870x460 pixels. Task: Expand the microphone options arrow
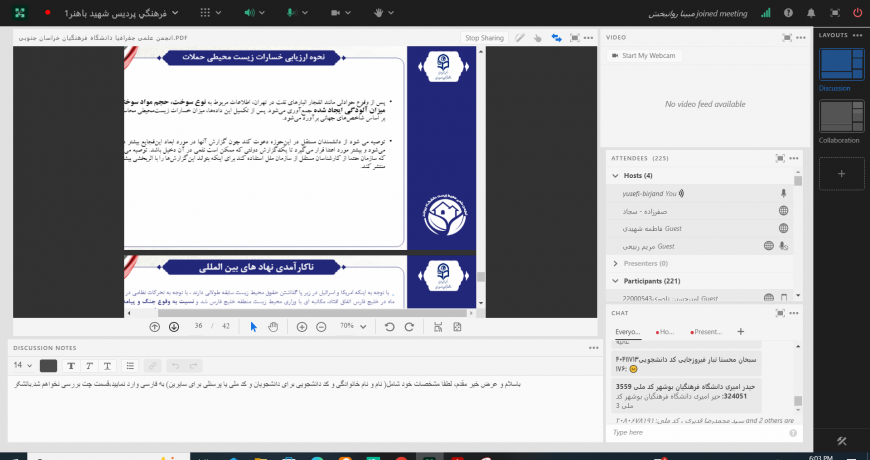point(305,13)
